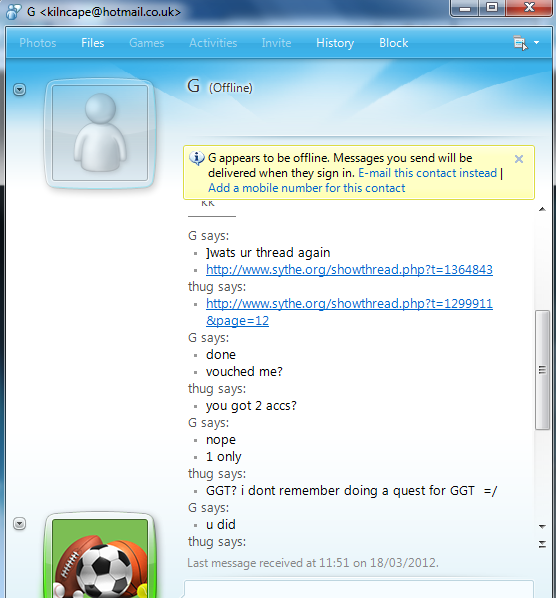This screenshot has width=556, height=598.
Task: Click E-mail this contact instead
Action: (427, 173)
